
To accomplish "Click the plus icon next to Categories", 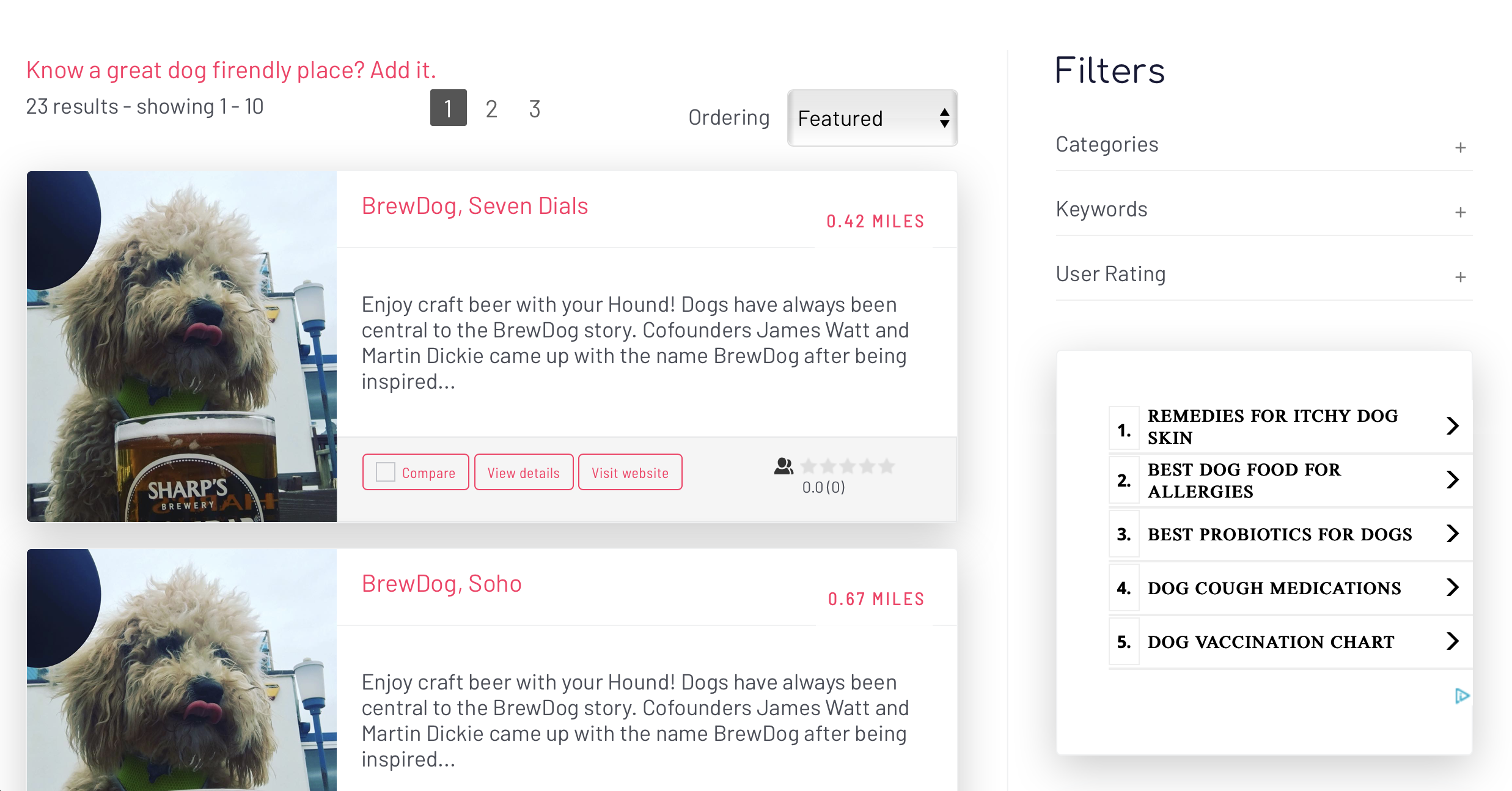I will pos(1461,147).
